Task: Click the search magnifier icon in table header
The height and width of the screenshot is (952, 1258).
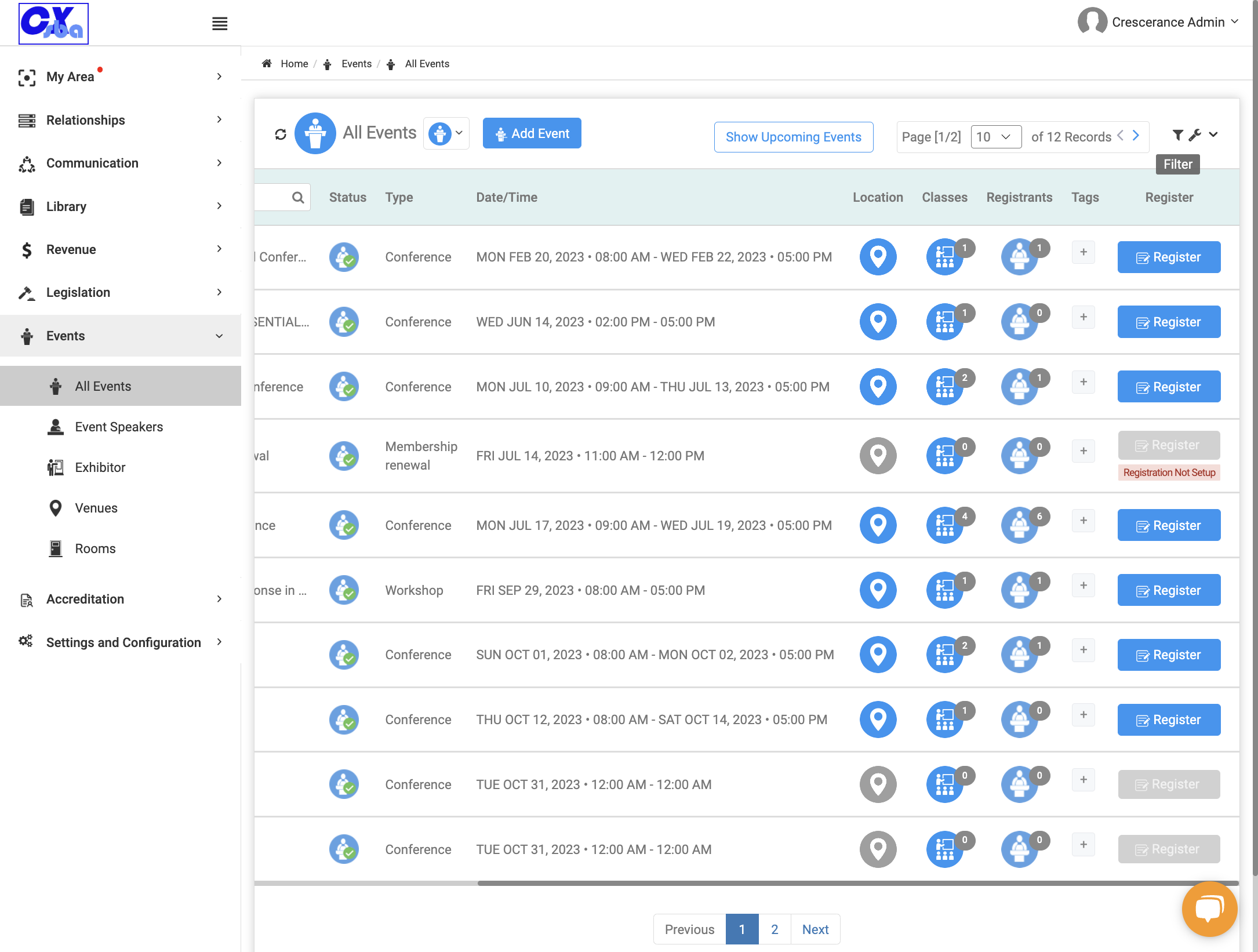Action: 298,198
